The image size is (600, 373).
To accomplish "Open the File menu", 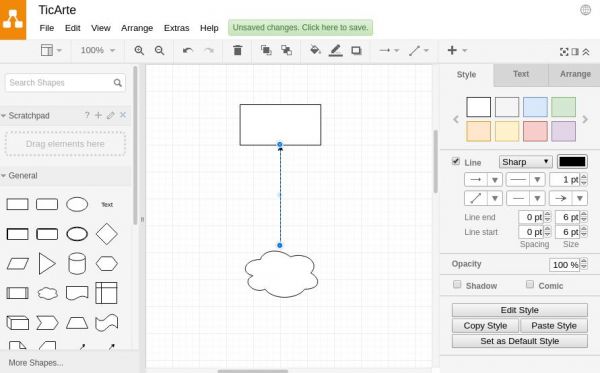I will (x=47, y=28).
